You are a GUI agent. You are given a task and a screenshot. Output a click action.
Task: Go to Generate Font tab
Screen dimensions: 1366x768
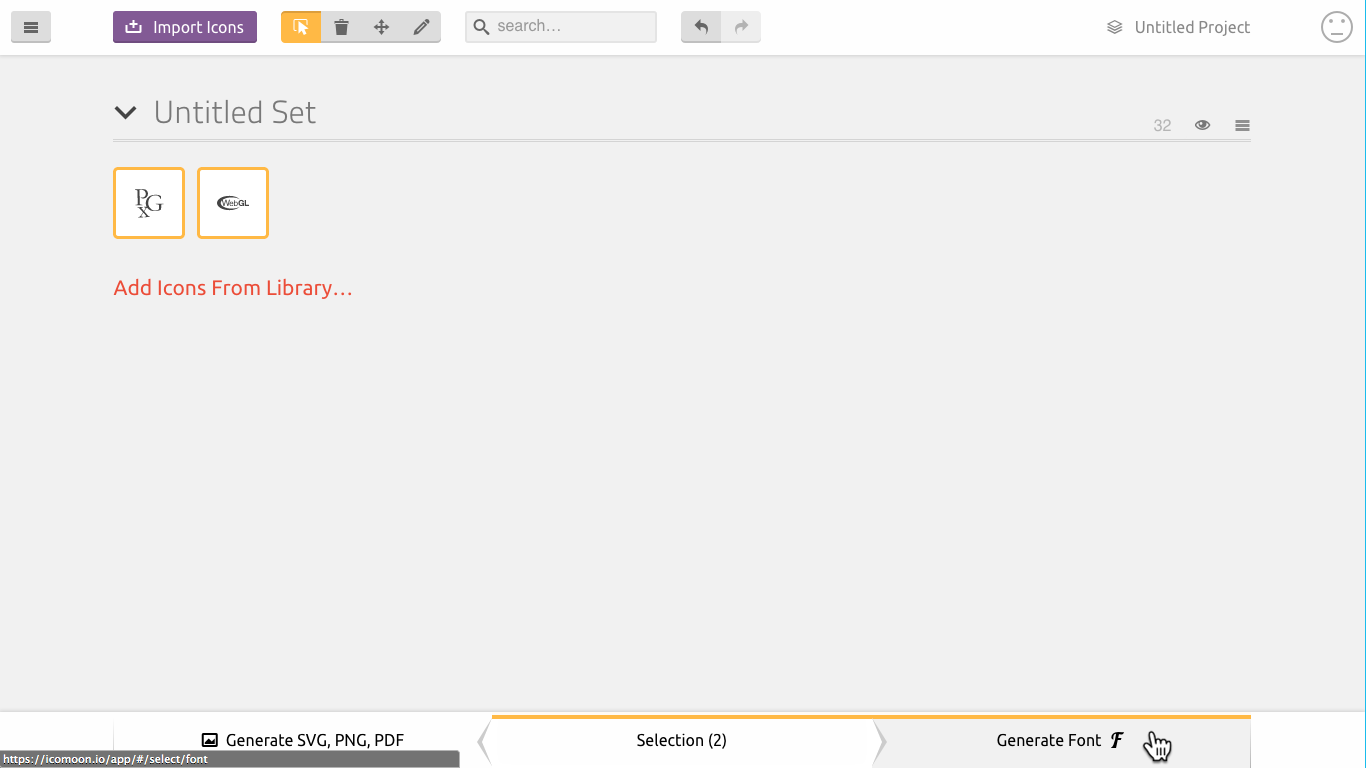tap(1061, 741)
